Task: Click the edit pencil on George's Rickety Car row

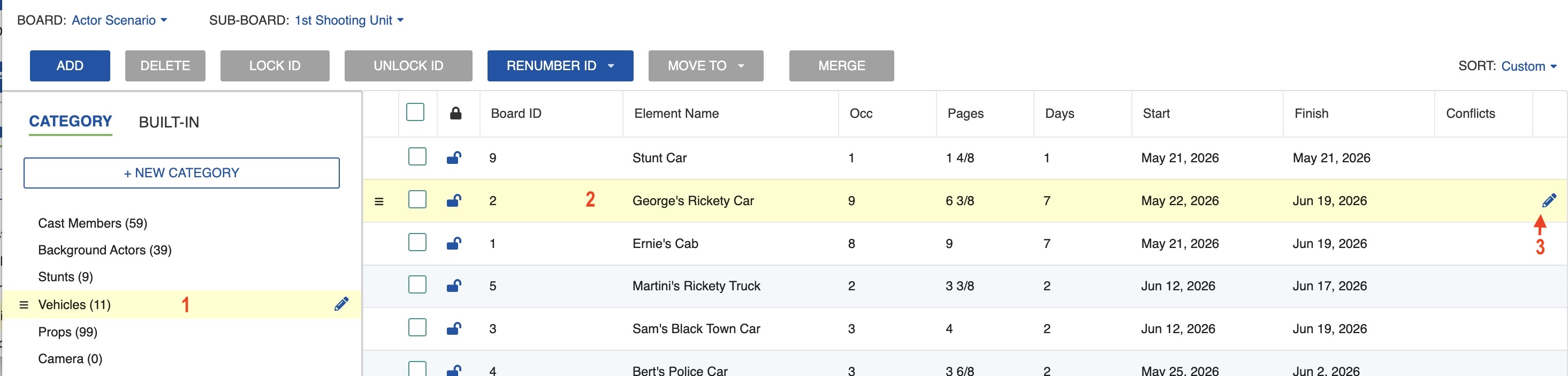Action: [x=1549, y=200]
